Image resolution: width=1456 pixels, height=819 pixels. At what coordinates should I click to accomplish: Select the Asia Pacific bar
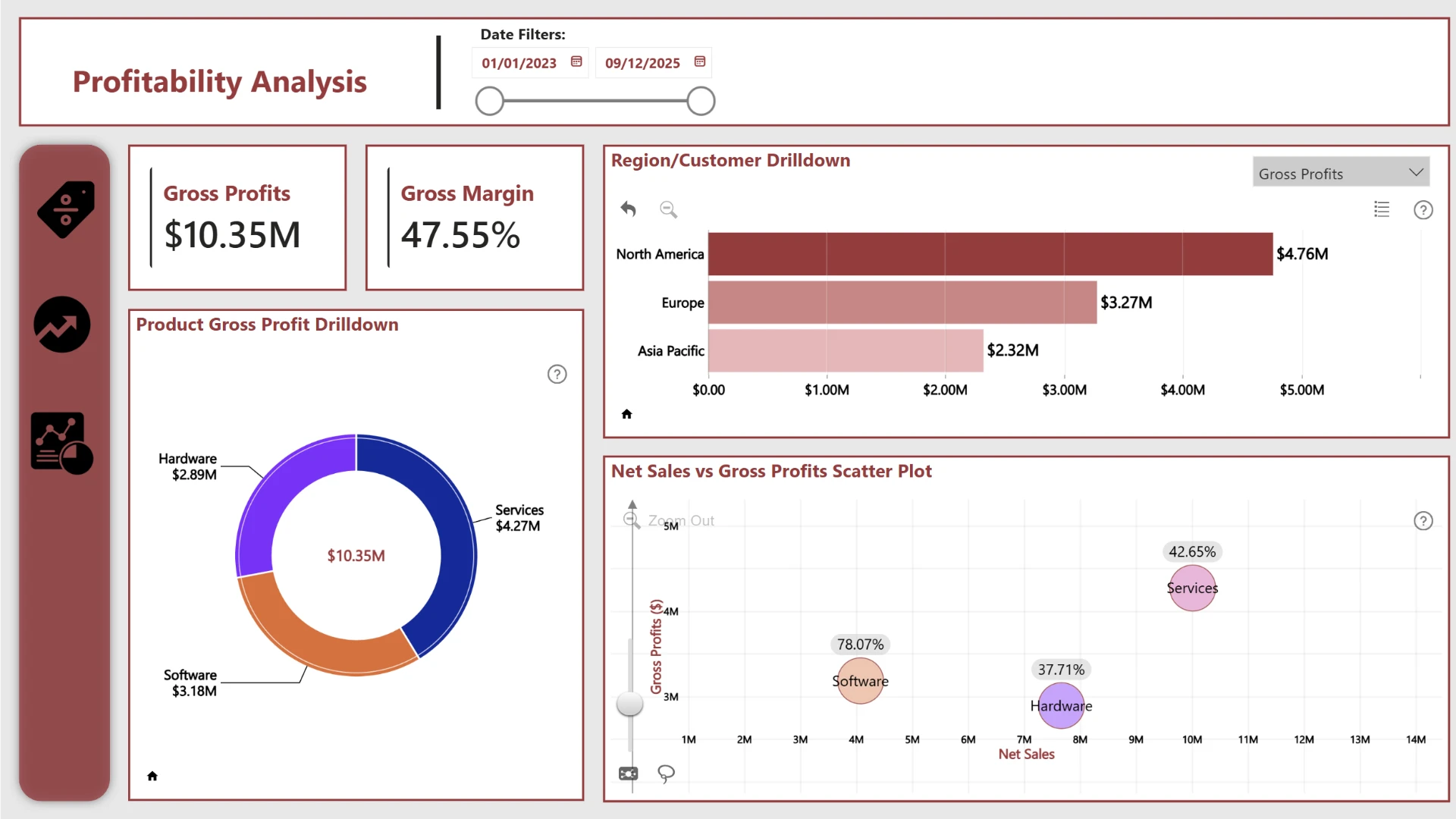846,350
